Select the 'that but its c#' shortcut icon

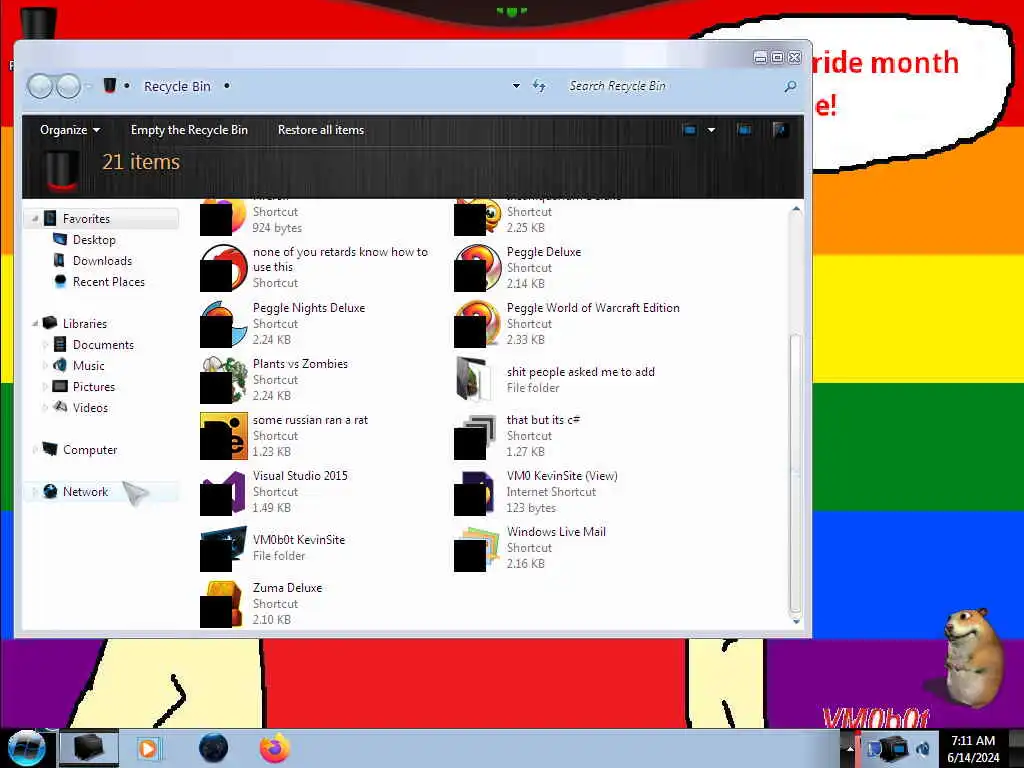tap(477, 436)
